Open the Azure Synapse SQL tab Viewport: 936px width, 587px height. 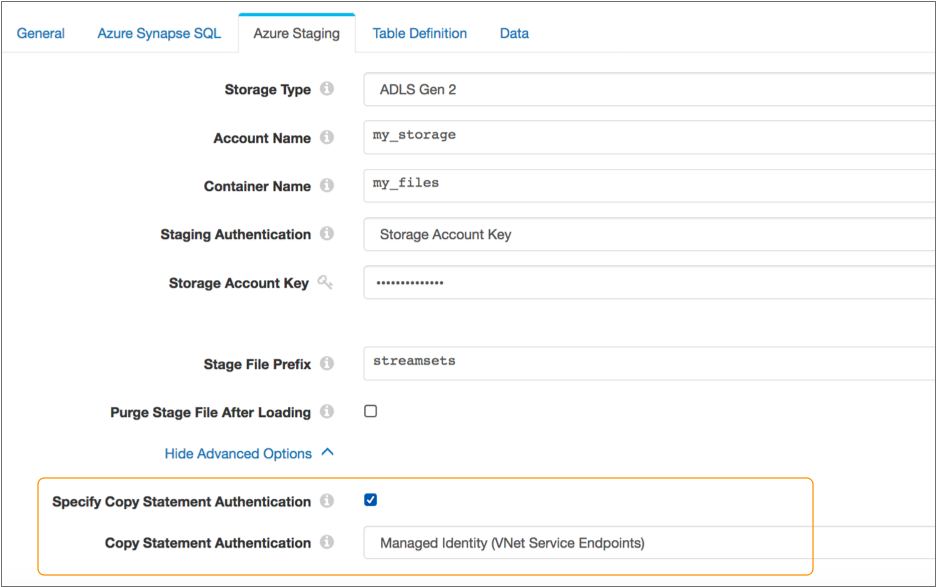pyautogui.click(x=159, y=33)
